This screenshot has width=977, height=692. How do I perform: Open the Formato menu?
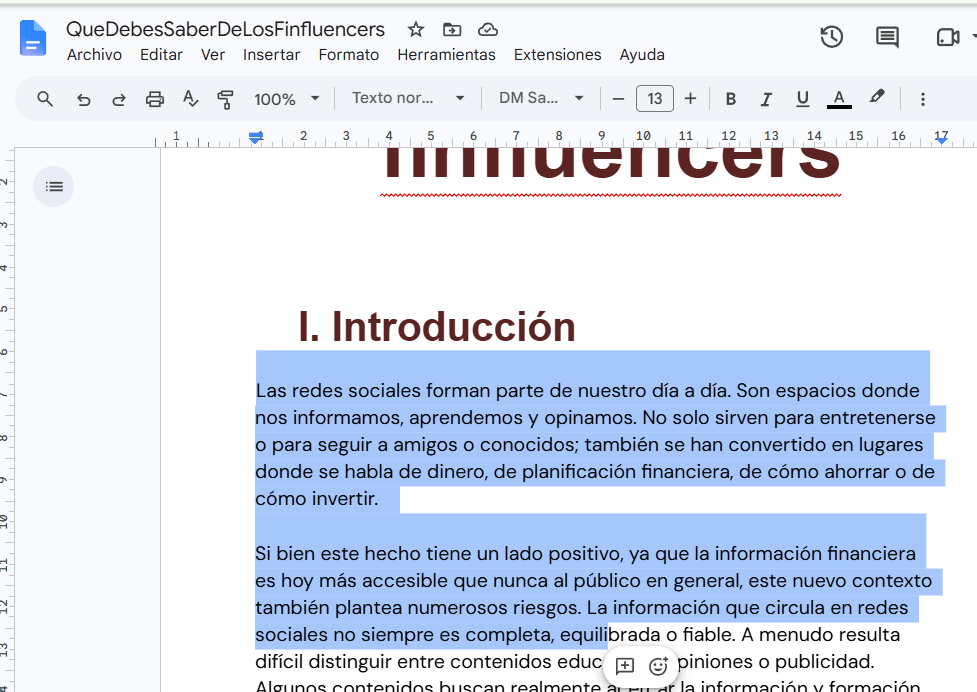[349, 55]
